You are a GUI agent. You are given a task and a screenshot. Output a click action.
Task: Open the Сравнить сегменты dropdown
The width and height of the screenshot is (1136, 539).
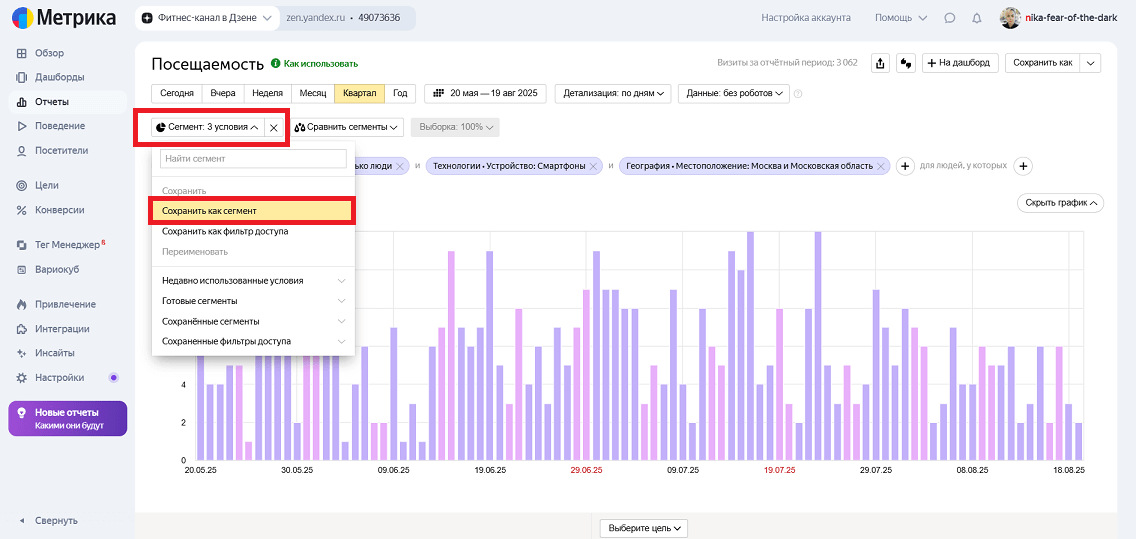347,128
